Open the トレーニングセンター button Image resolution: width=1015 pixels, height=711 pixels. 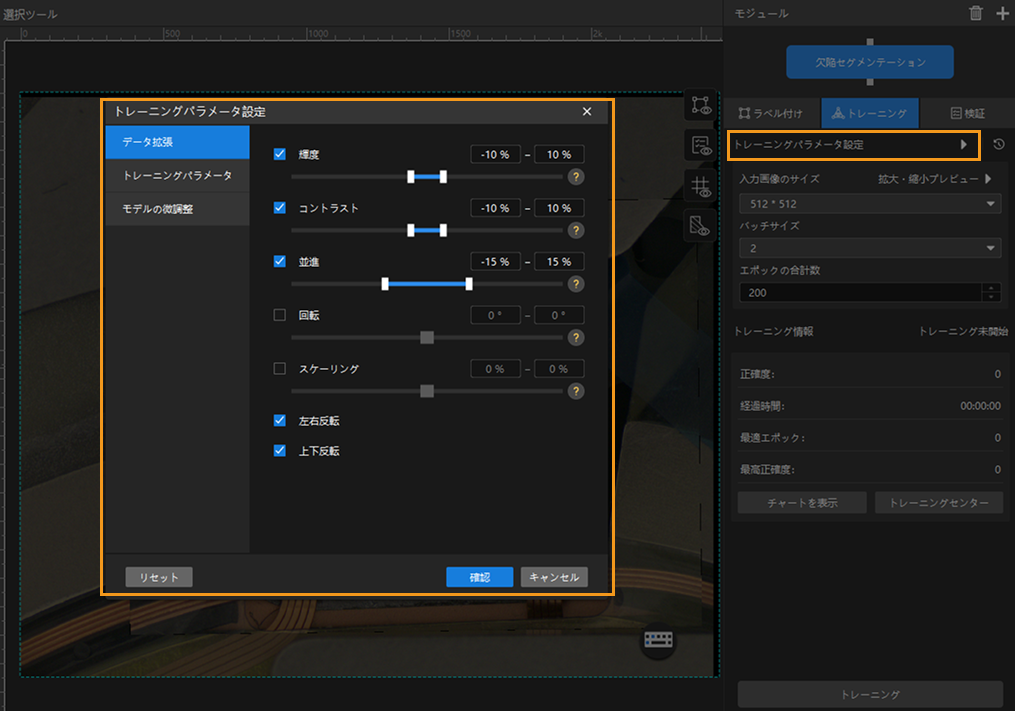click(x=939, y=502)
